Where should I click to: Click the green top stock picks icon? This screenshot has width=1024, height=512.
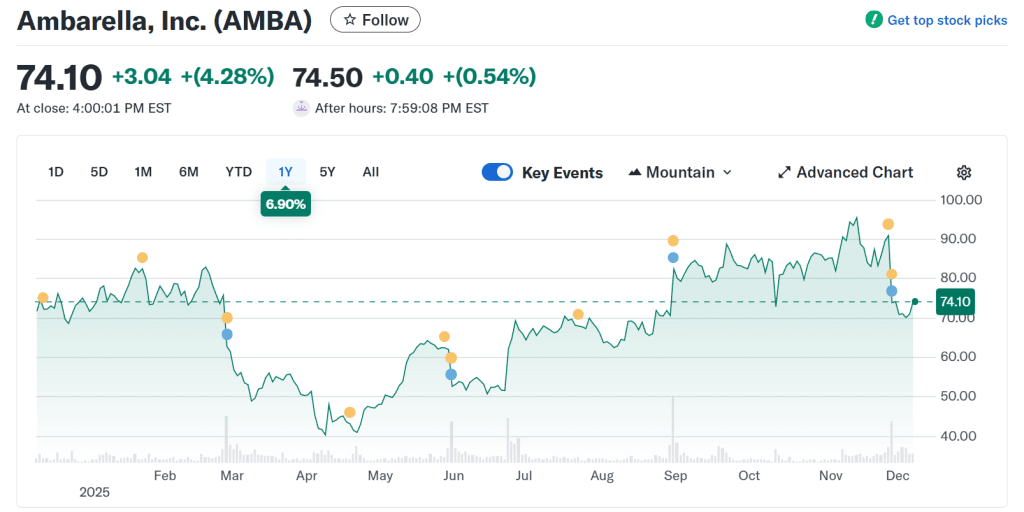874,20
